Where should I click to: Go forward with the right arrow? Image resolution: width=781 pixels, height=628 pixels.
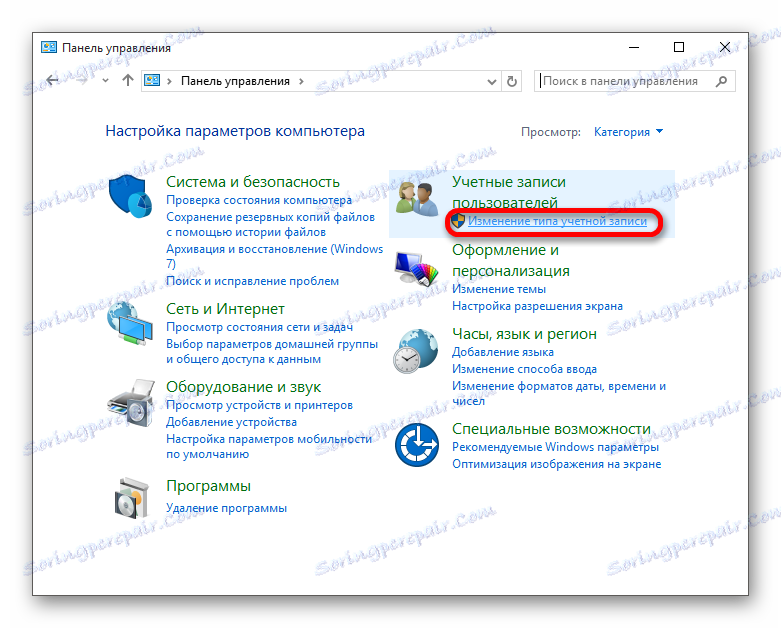(82, 80)
